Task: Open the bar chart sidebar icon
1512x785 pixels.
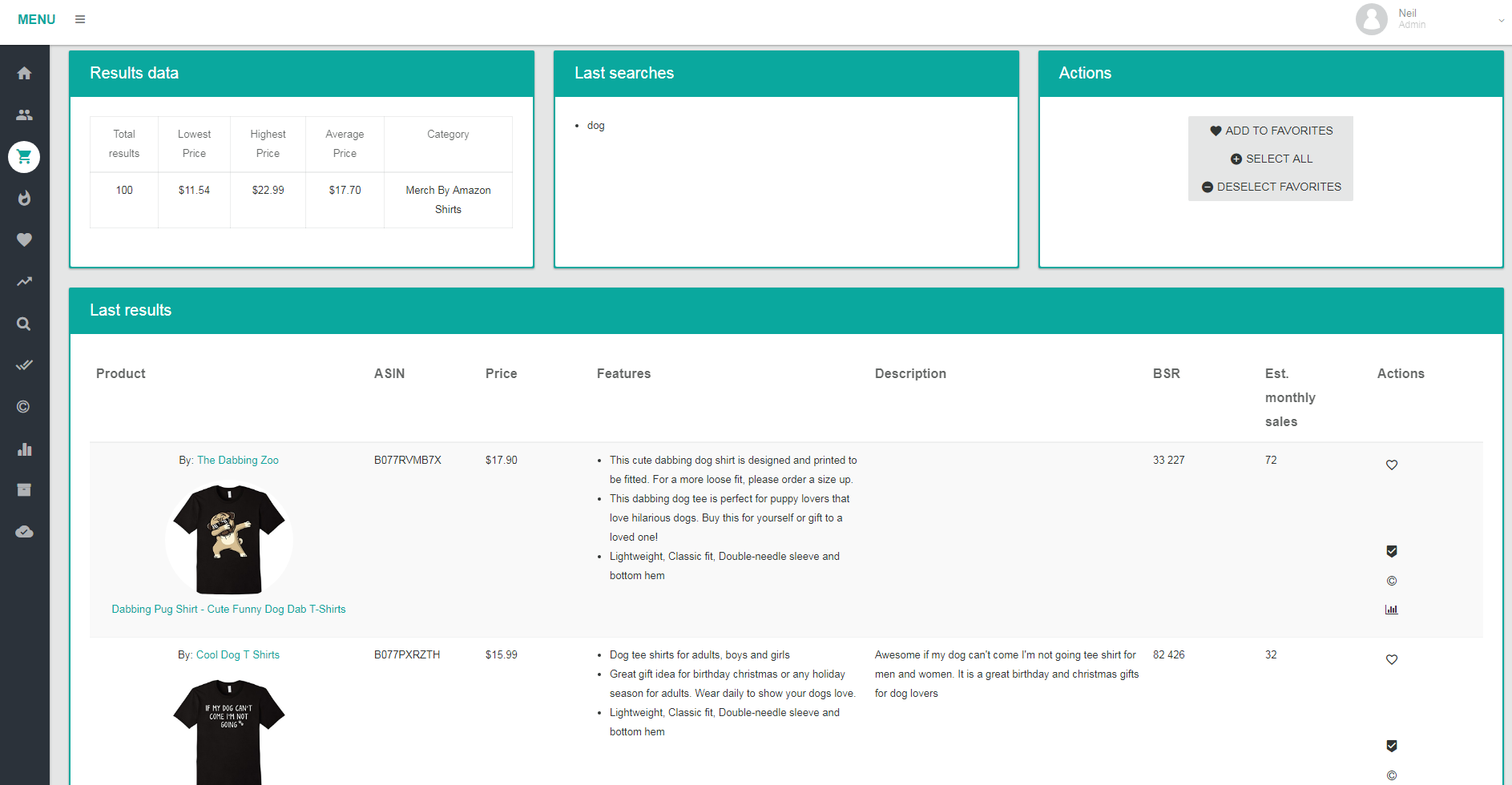Action: point(24,449)
